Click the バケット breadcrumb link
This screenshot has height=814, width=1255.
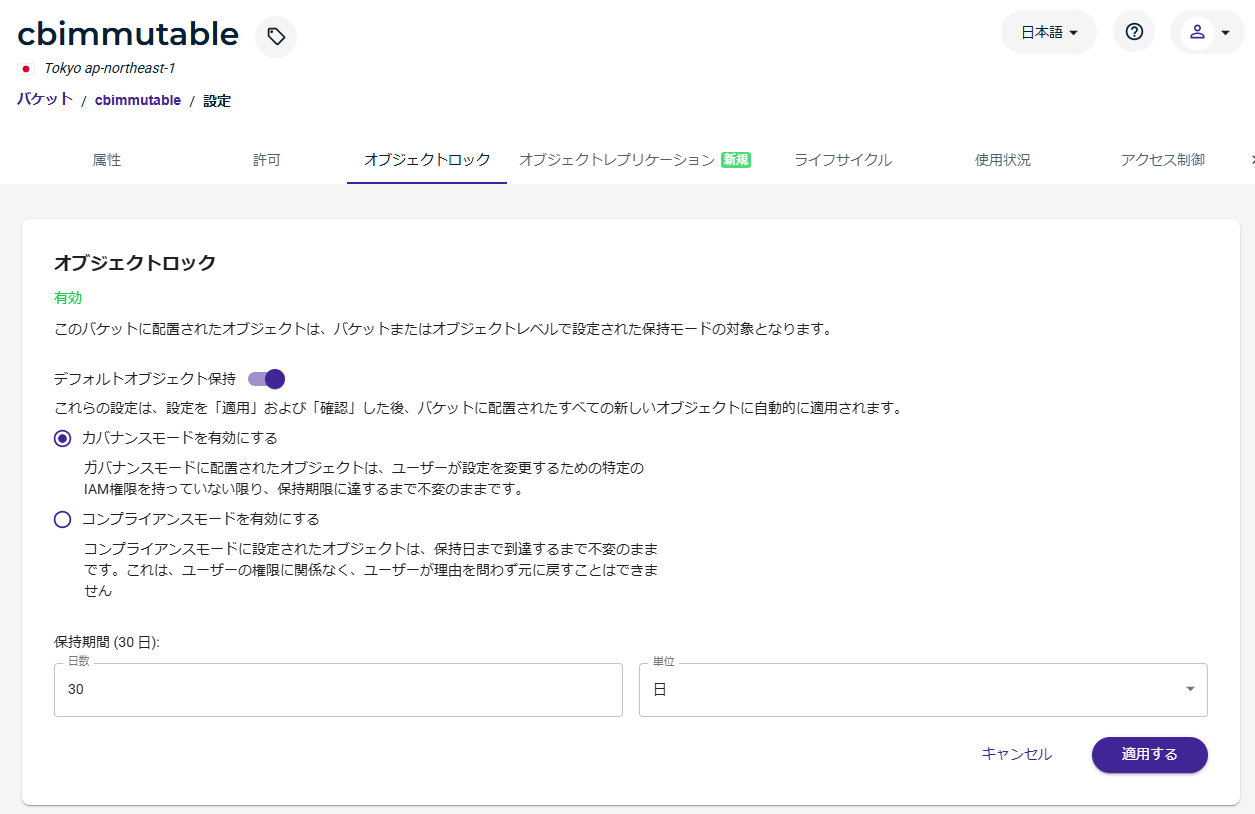pyautogui.click(x=45, y=99)
